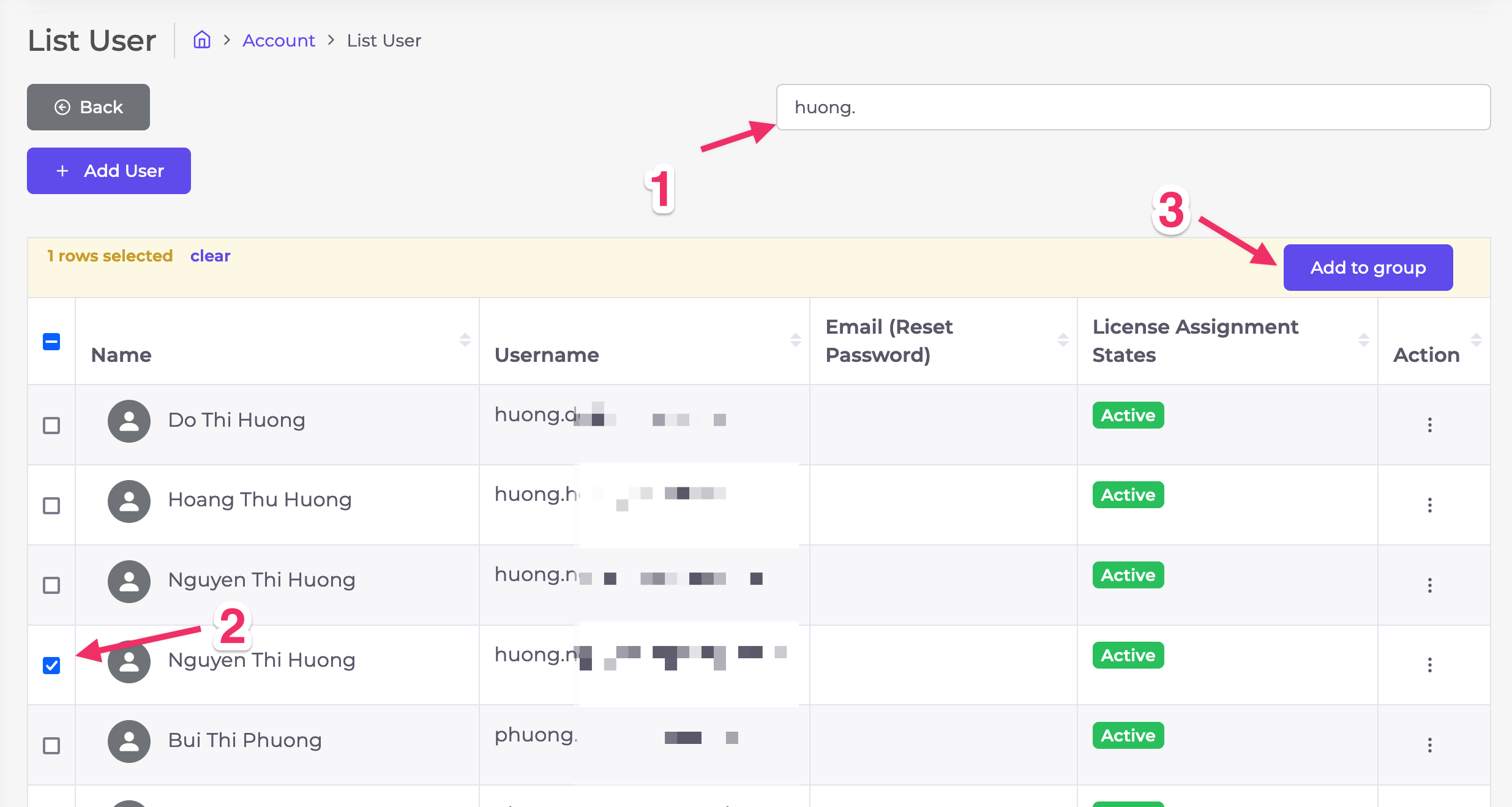Sort by Username column arrows
The width and height of the screenshot is (1512, 807).
[x=795, y=340]
